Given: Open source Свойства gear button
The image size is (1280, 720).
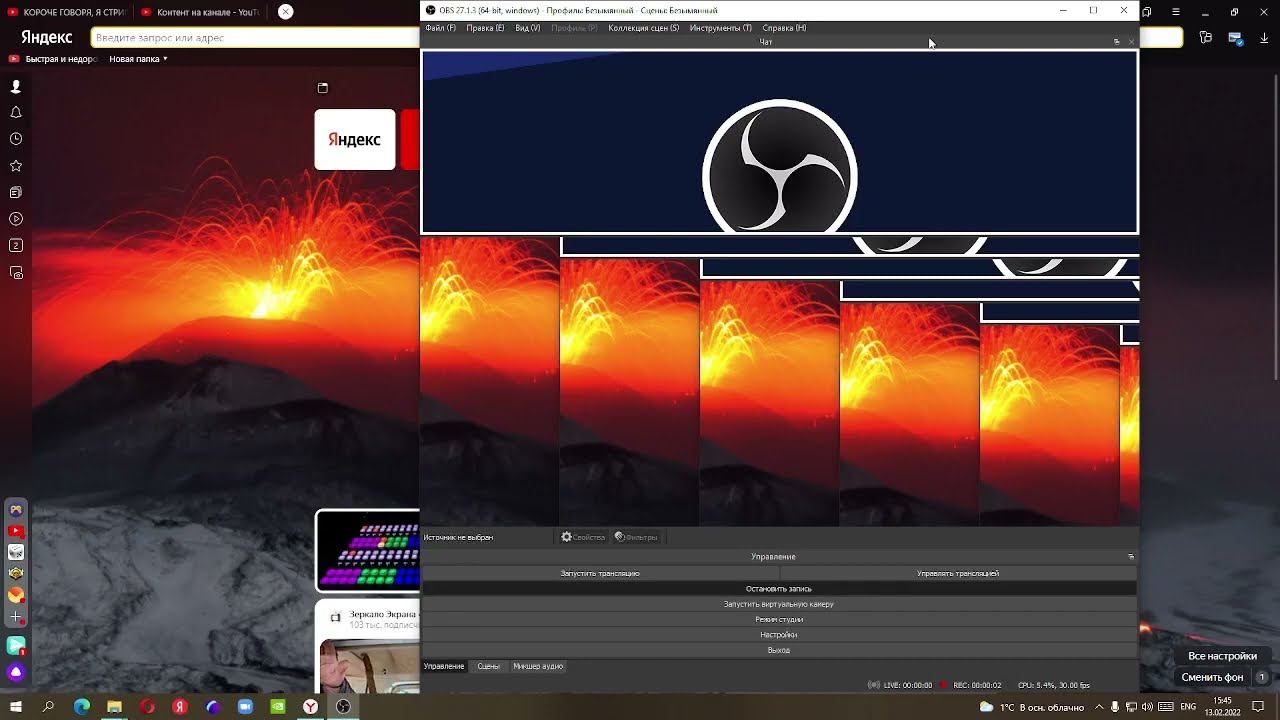Looking at the screenshot, I should coord(583,537).
